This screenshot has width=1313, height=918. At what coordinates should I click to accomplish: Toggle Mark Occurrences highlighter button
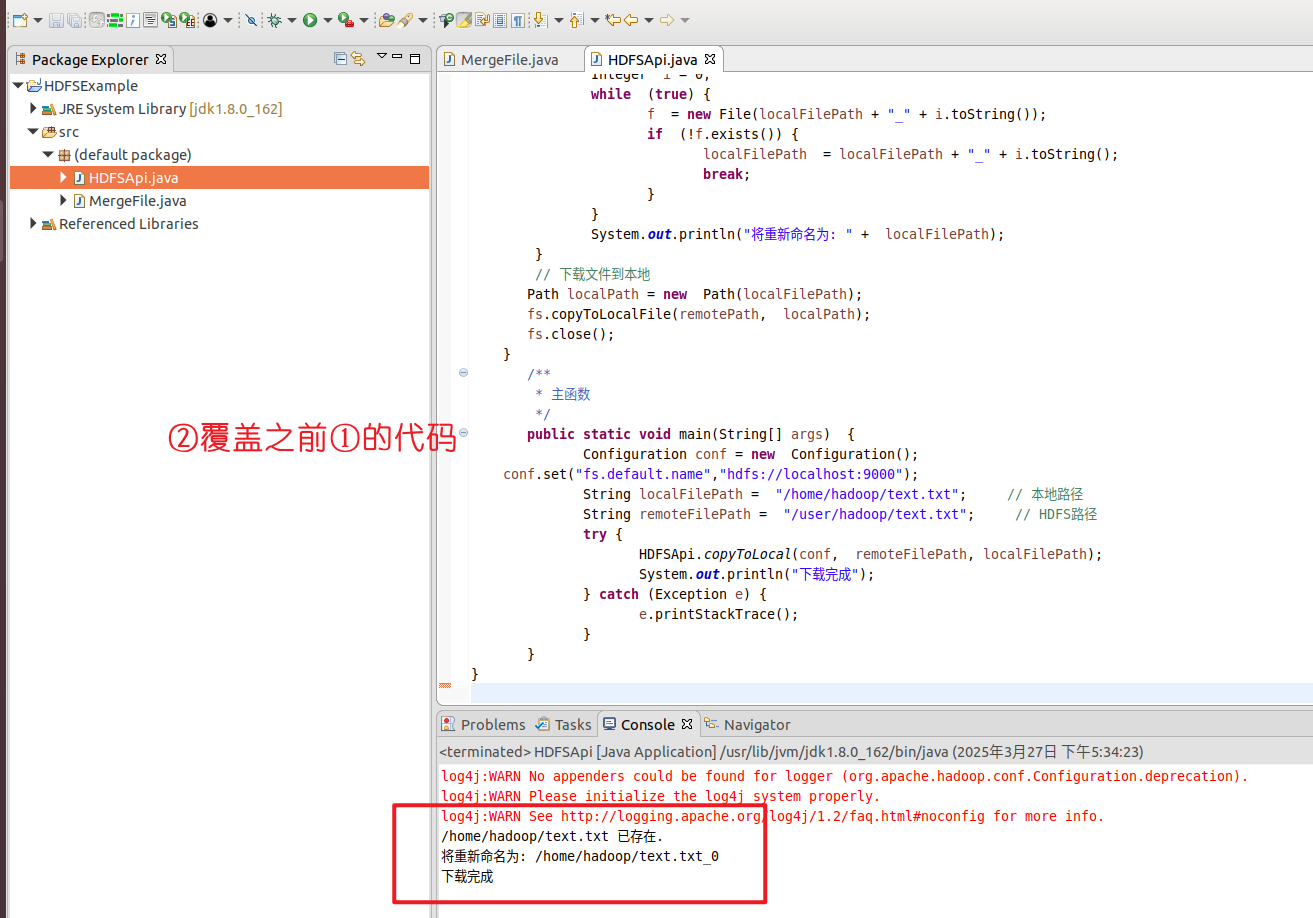click(x=464, y=19)
